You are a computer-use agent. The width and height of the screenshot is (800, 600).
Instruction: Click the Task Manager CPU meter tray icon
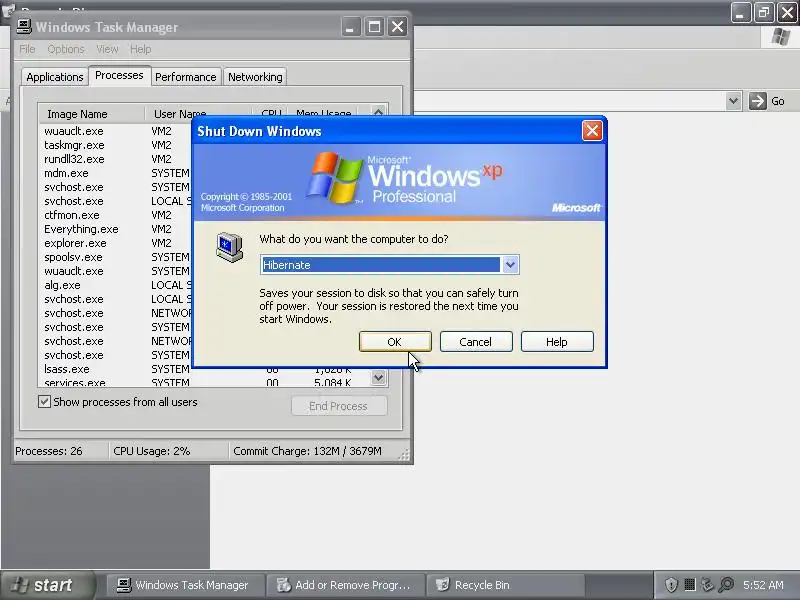tap(689, 585)
